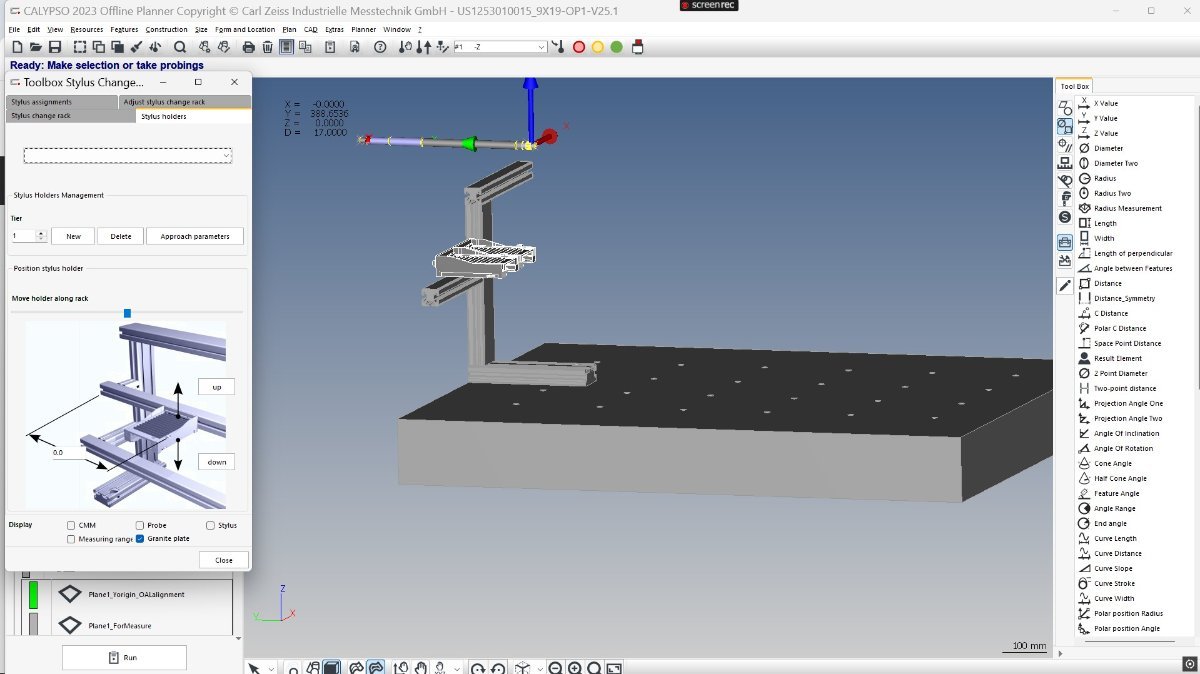Open the Planner menu
Viewport: 1200px width, 674px height.
[x=363, y=29]
